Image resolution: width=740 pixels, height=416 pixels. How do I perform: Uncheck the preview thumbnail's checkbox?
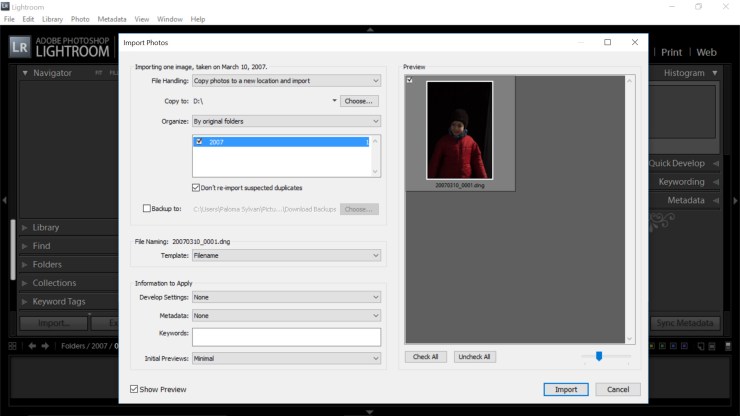pos(410,80)
